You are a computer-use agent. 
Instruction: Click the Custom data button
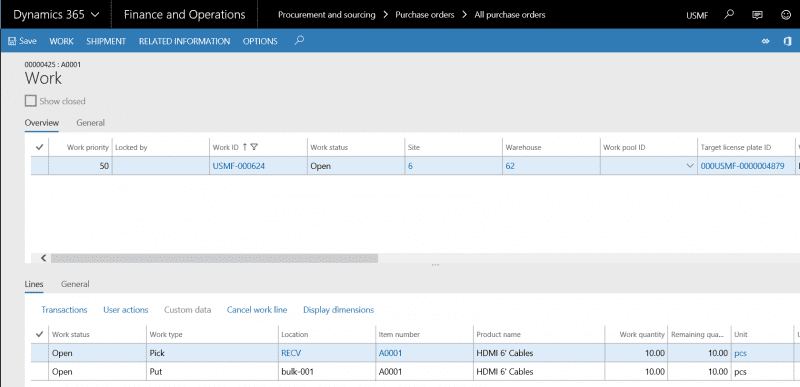[x=187, y=309]
